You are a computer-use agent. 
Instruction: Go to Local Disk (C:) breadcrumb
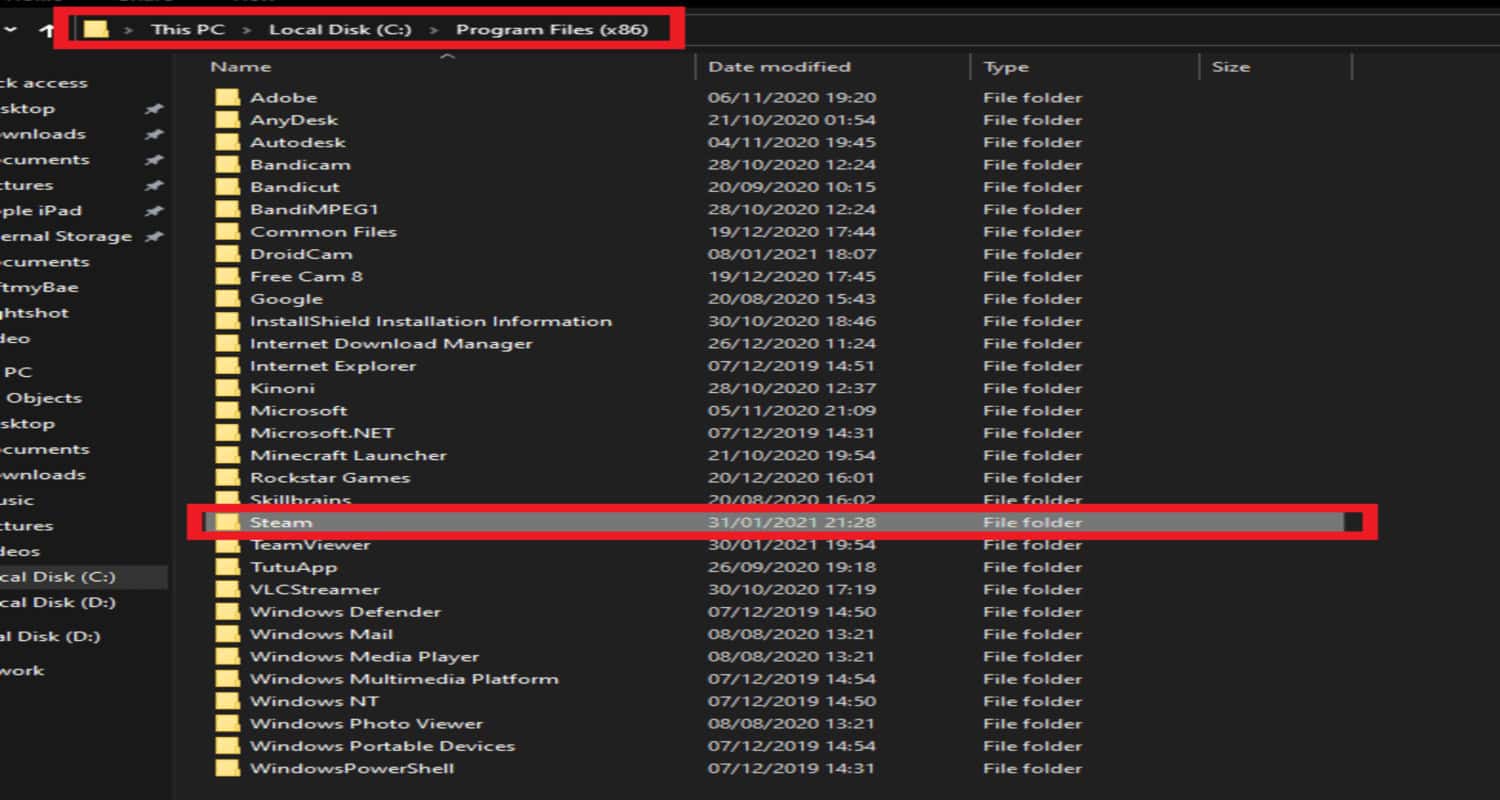point(340,29)
